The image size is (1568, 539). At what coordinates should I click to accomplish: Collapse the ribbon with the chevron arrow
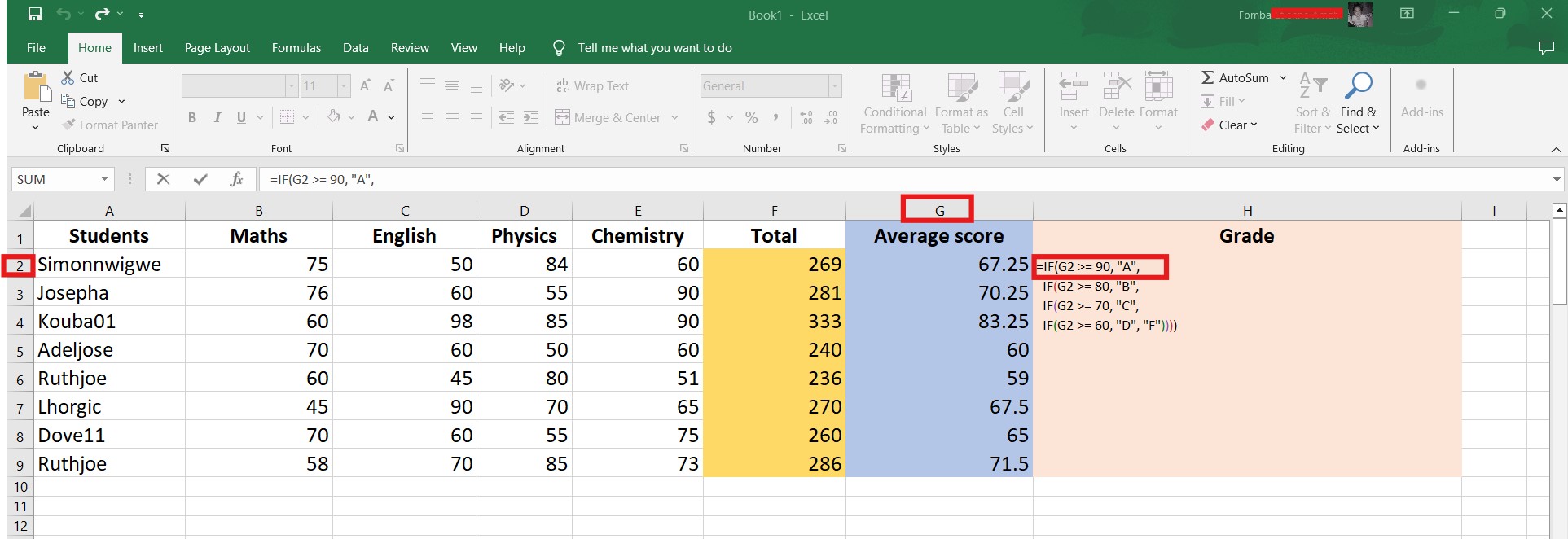1556,150
